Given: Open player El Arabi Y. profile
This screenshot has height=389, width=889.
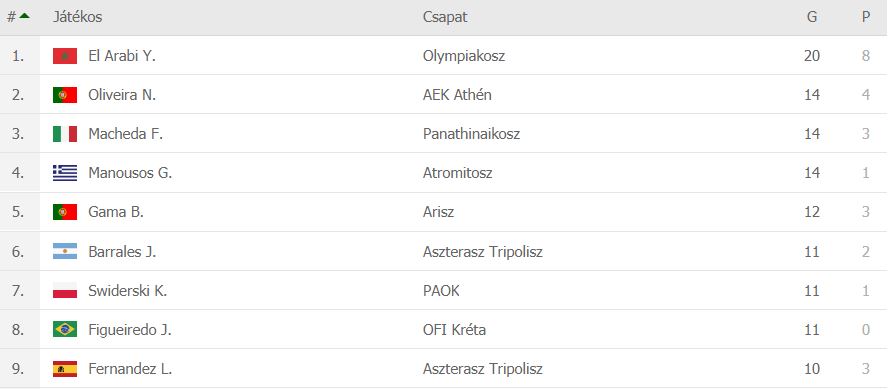Looking at the screenshot, I should tap(122, 56).
